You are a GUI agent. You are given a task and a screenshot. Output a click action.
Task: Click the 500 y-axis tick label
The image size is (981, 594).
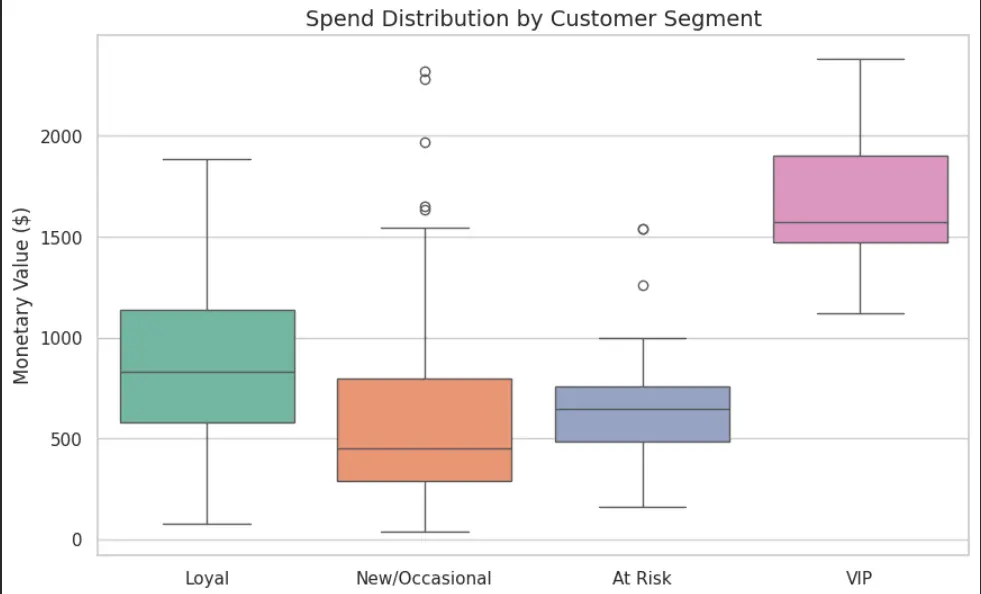coord(66,439)
